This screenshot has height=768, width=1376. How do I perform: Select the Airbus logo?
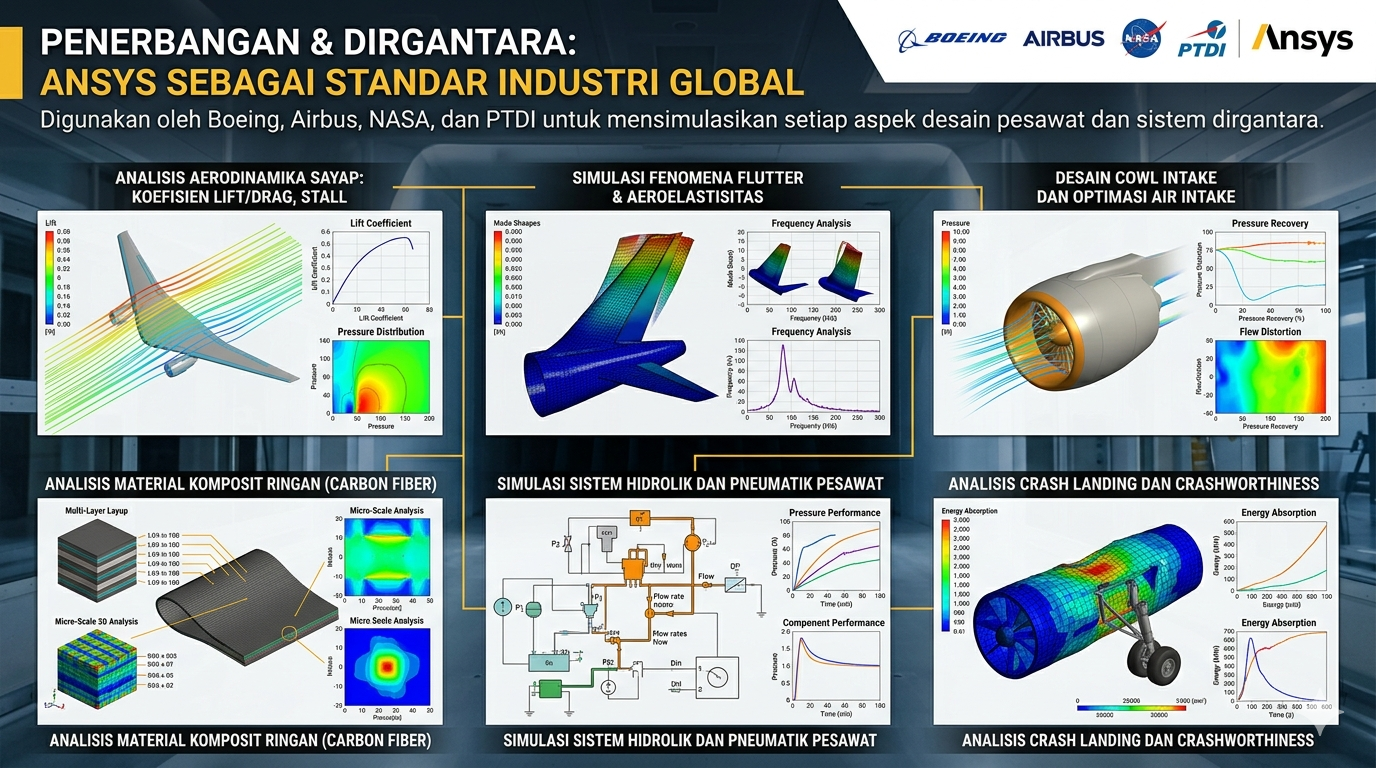point(1066,38)
